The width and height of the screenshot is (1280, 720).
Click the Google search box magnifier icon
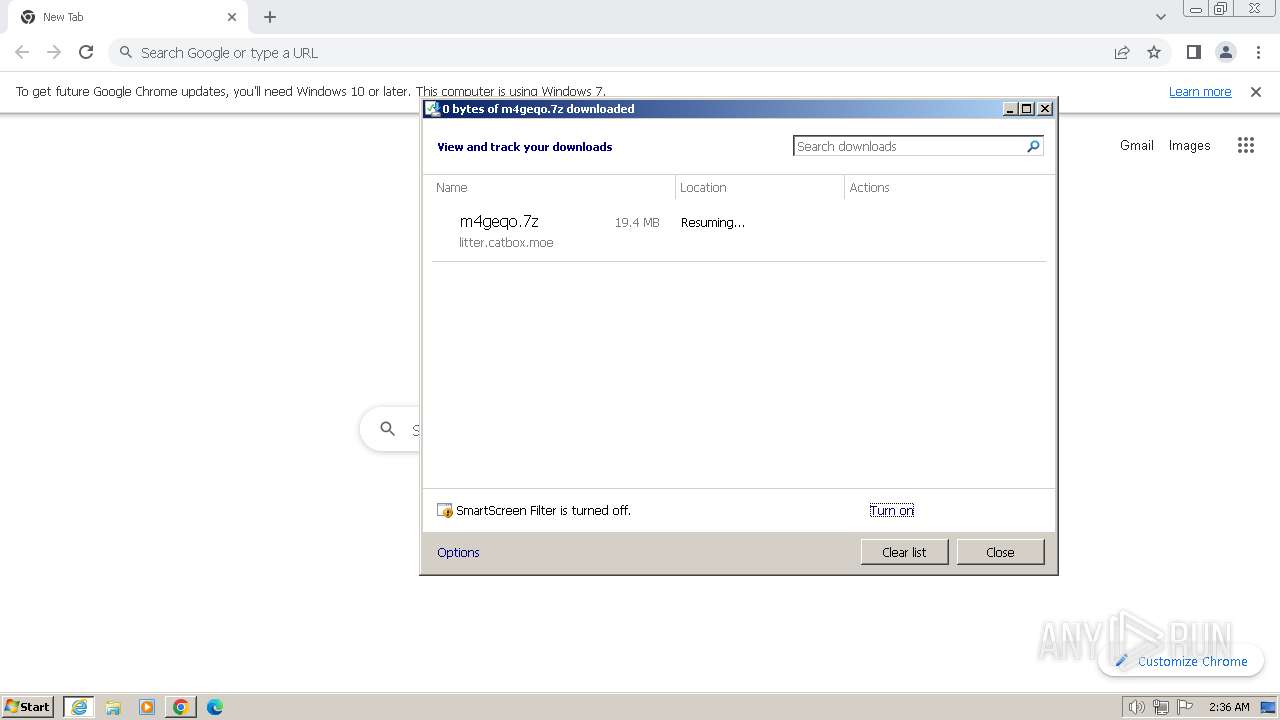pos(388,429)
